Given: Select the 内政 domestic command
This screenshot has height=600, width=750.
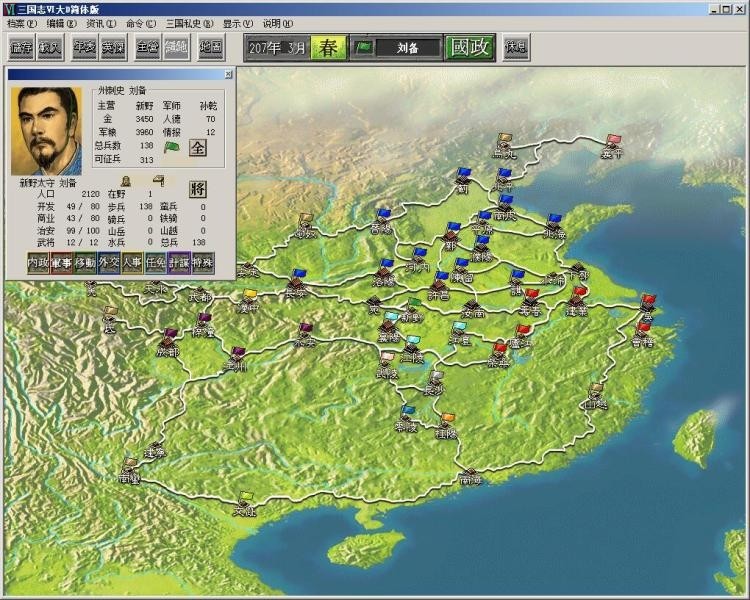Looking at the screenshot, I should (39, 263).
